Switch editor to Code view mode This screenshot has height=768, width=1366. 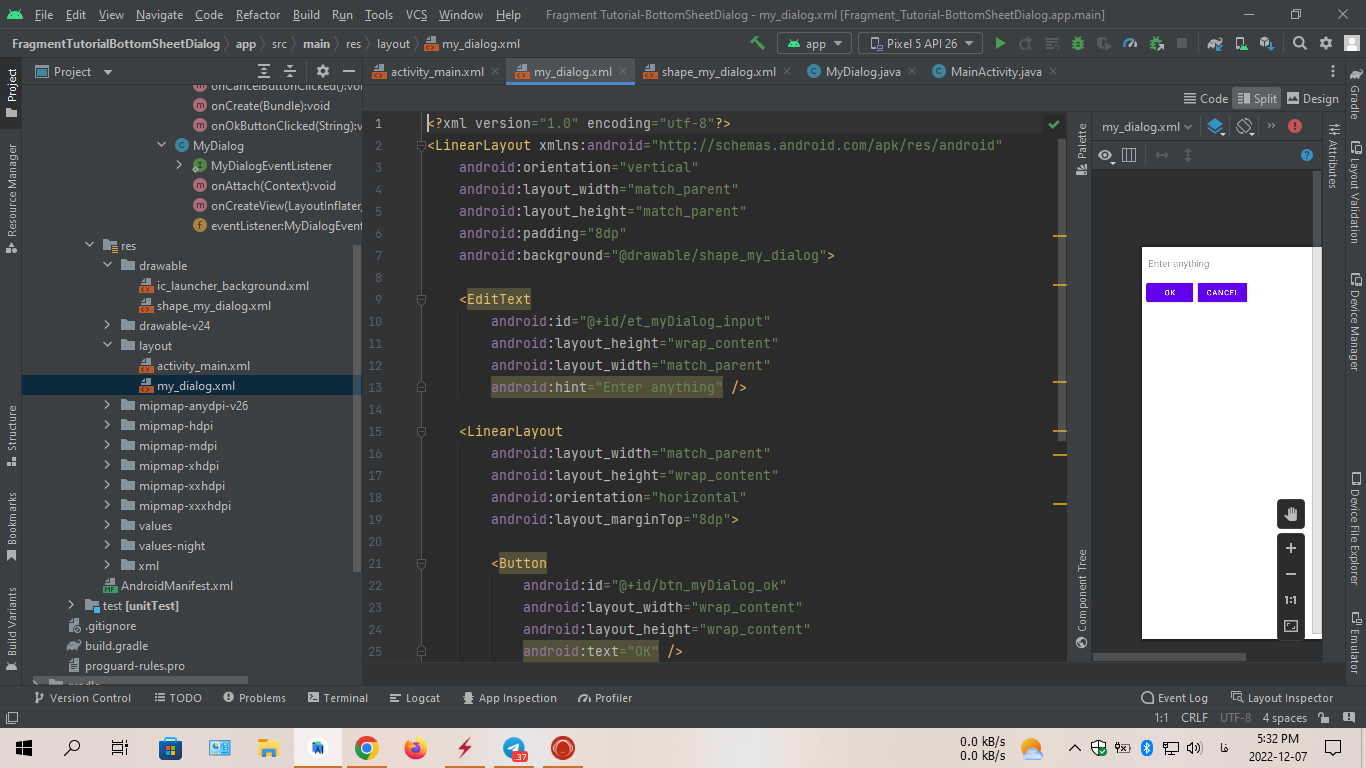click(x=1205, y=98)
